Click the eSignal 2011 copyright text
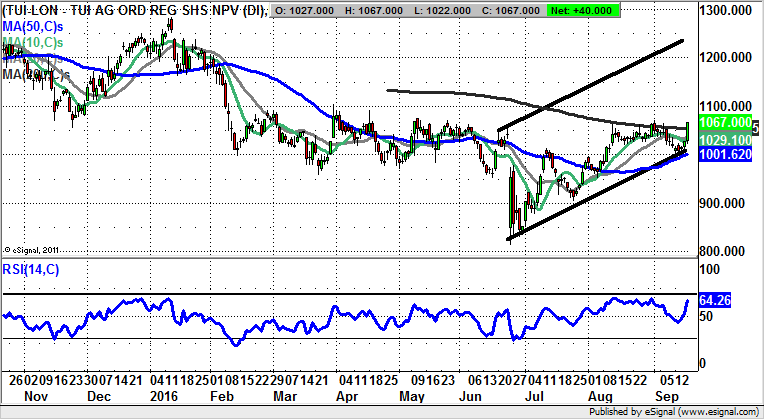764x419 pixels. pyautogui.click(x=34, y=249)
